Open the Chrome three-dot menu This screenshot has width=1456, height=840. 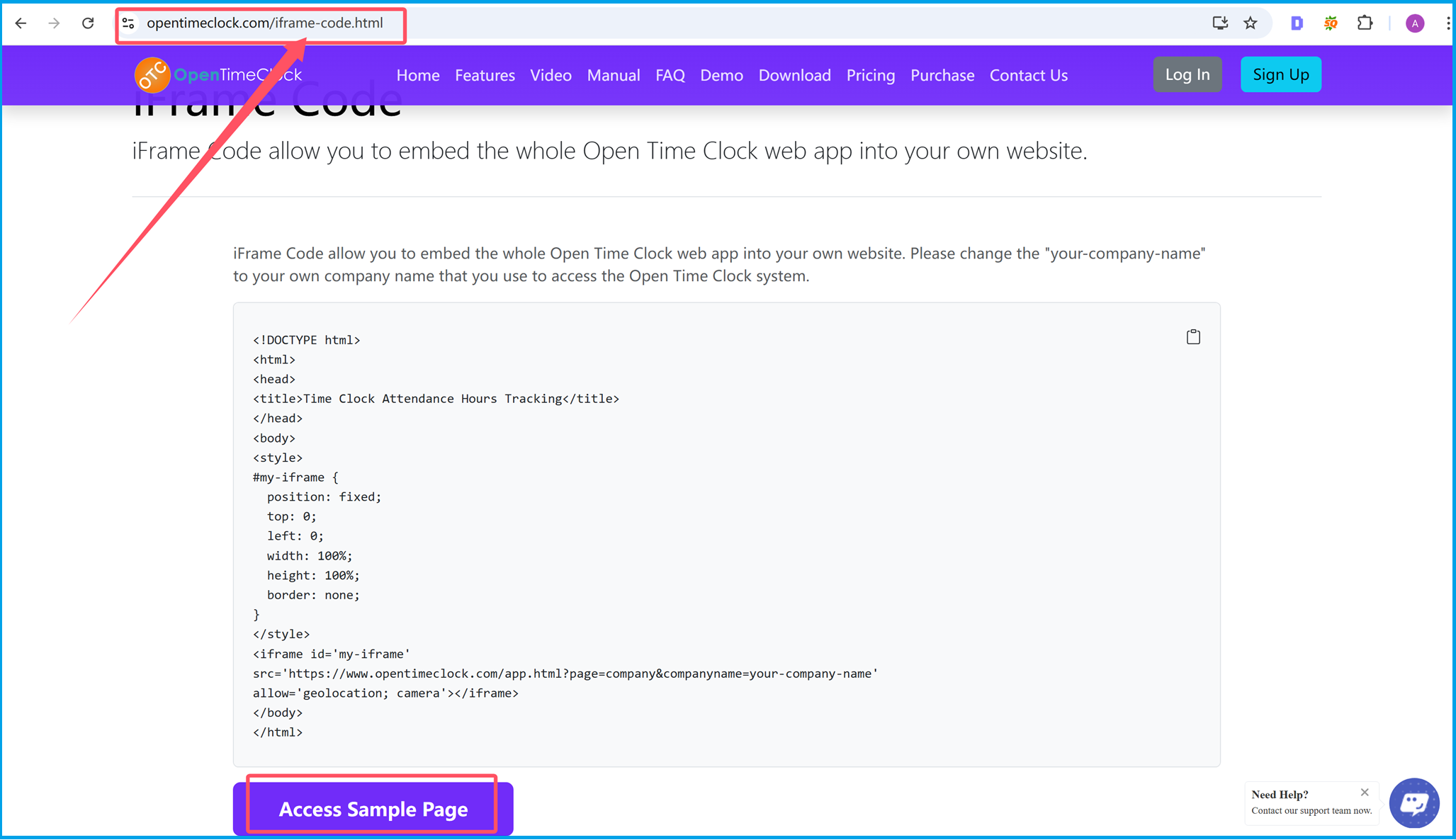coord(1447,23)
